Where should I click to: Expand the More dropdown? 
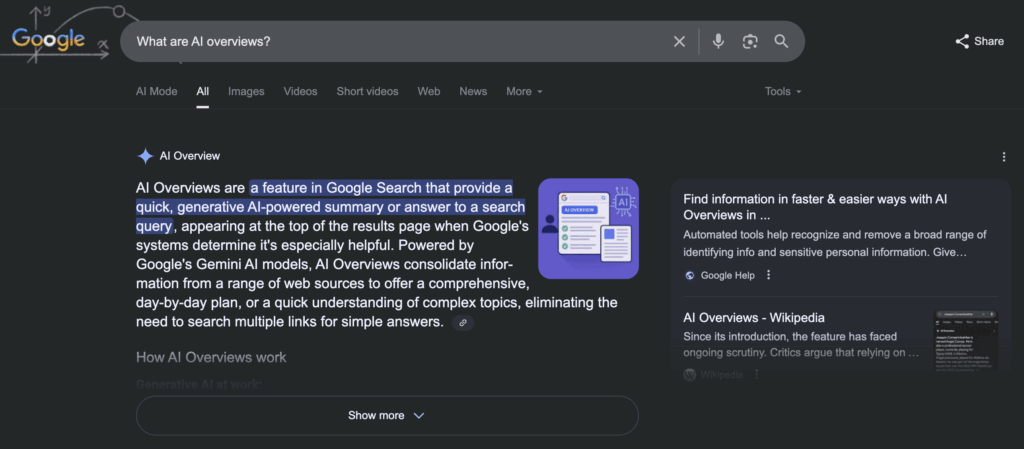click(x=524, y=91)
